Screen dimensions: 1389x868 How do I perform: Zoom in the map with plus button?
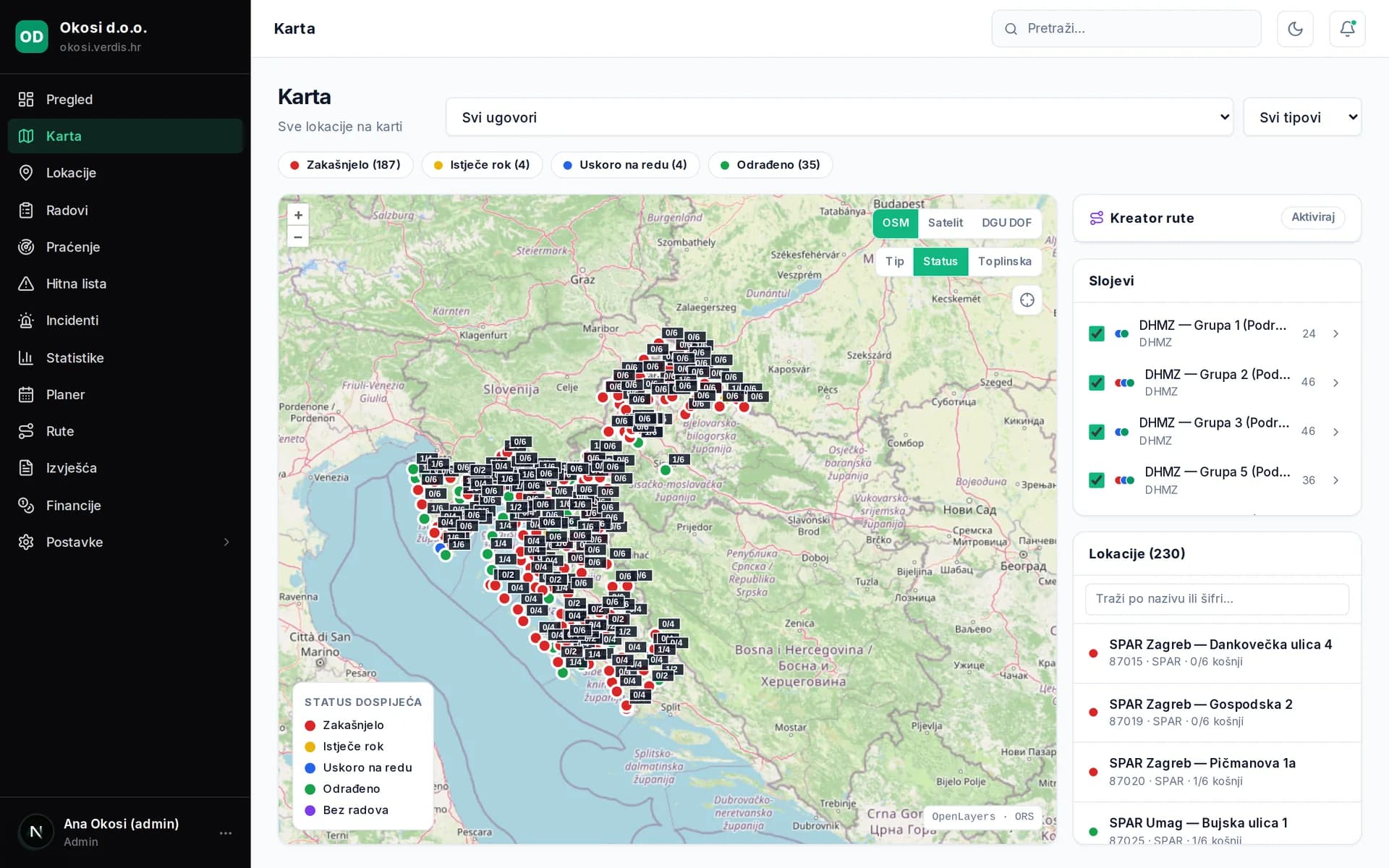click(x=298, y=215)
